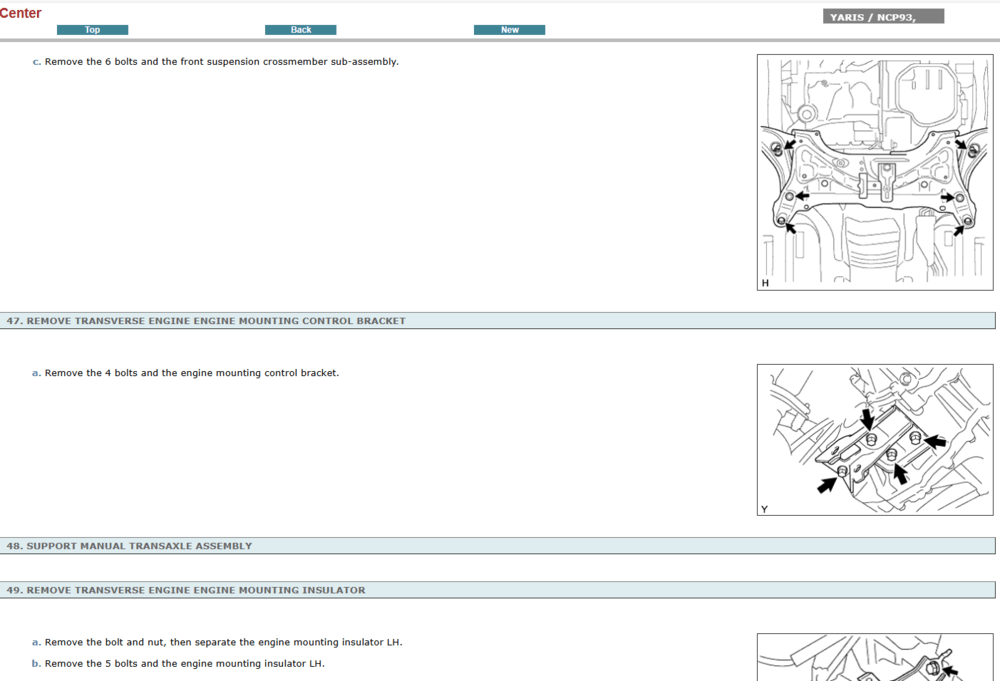Select step a separate insulator LH instruction
Image resolution: width=1000 pixels, height=681 pixels.
[x=218, y=642]
